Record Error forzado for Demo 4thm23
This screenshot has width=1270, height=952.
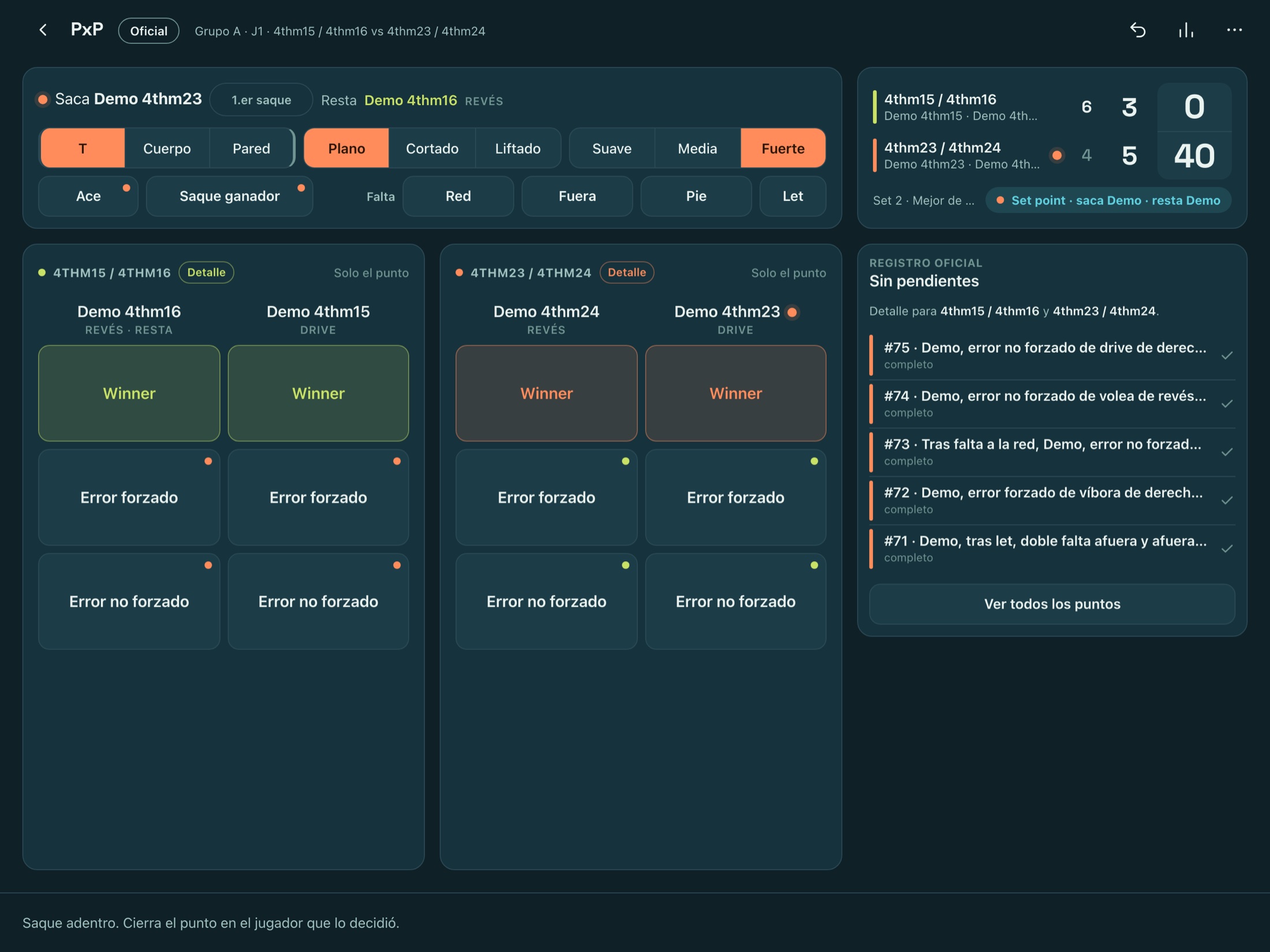735,497
